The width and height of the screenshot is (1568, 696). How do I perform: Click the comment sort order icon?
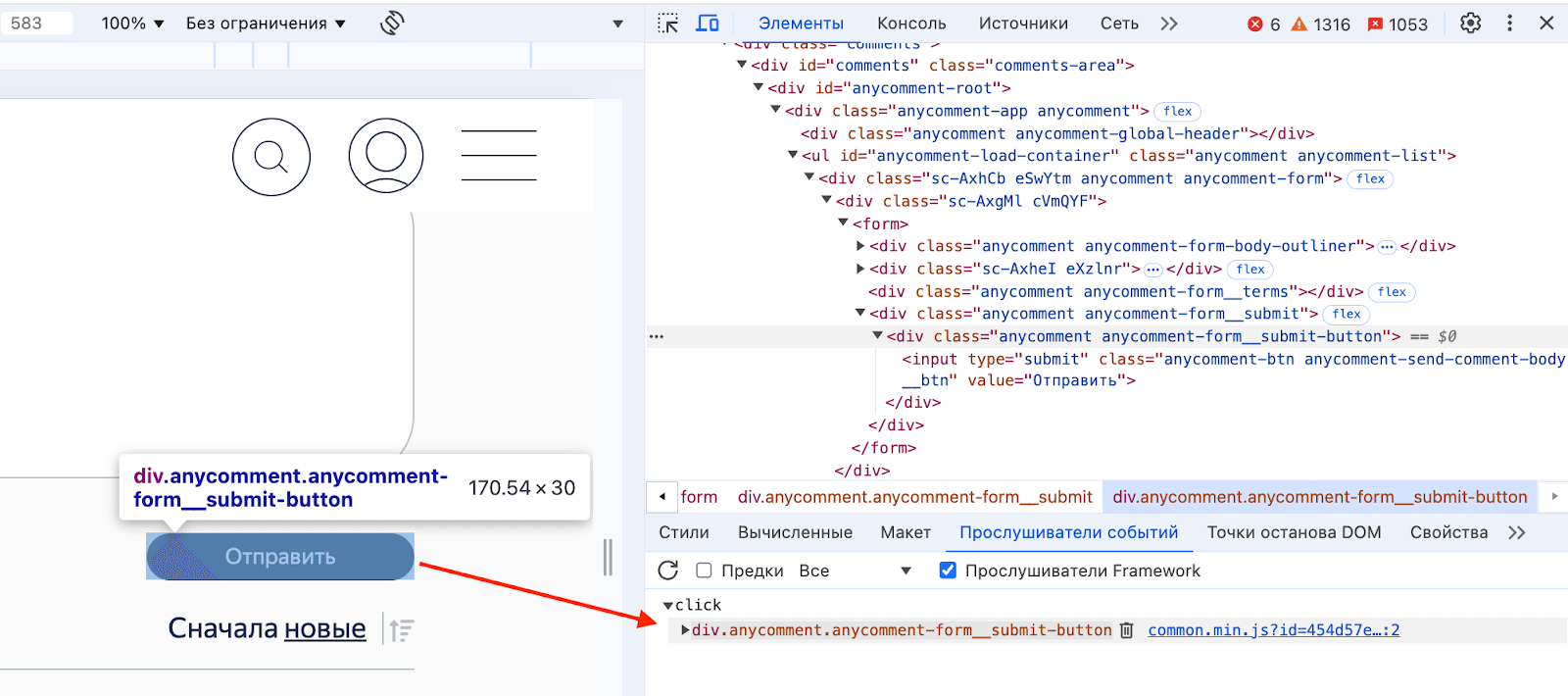tap(401, 629)
